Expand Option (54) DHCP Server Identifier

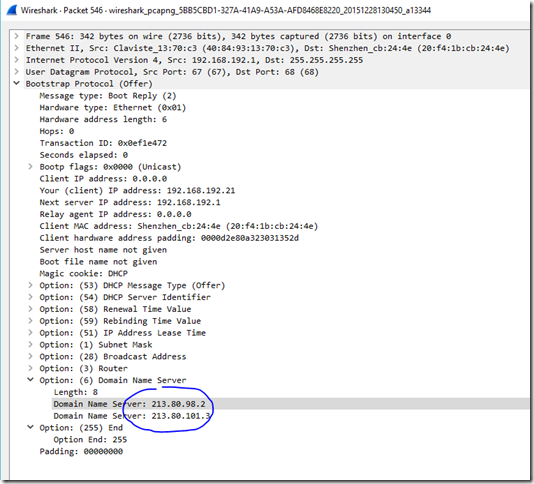pos(30,297)
